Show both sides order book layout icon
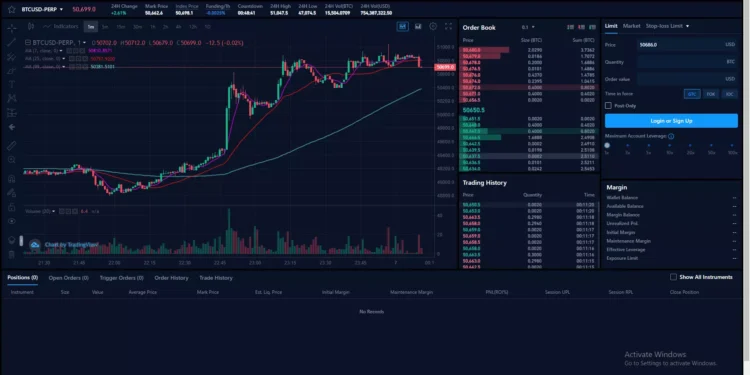Image resolution: width=750 pixels, height=375 pixels. [570, 27]
